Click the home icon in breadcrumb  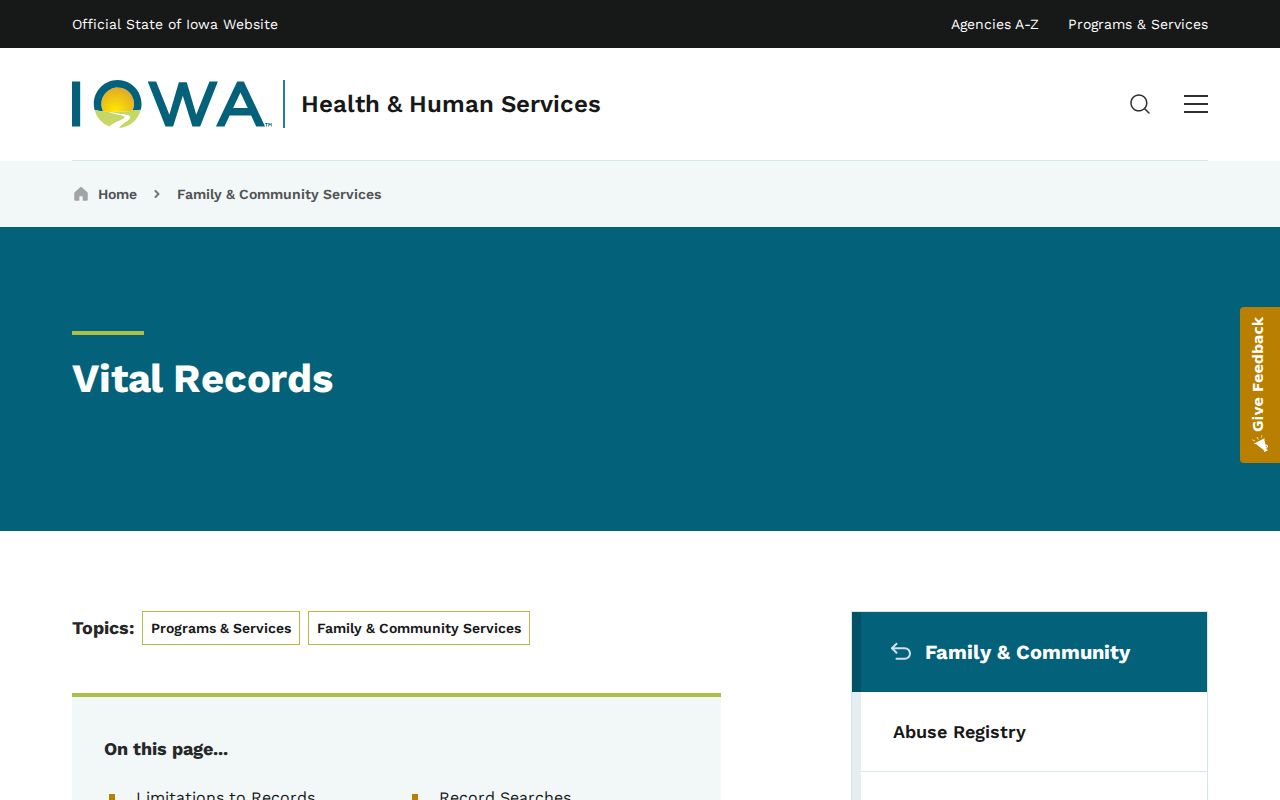81,194
